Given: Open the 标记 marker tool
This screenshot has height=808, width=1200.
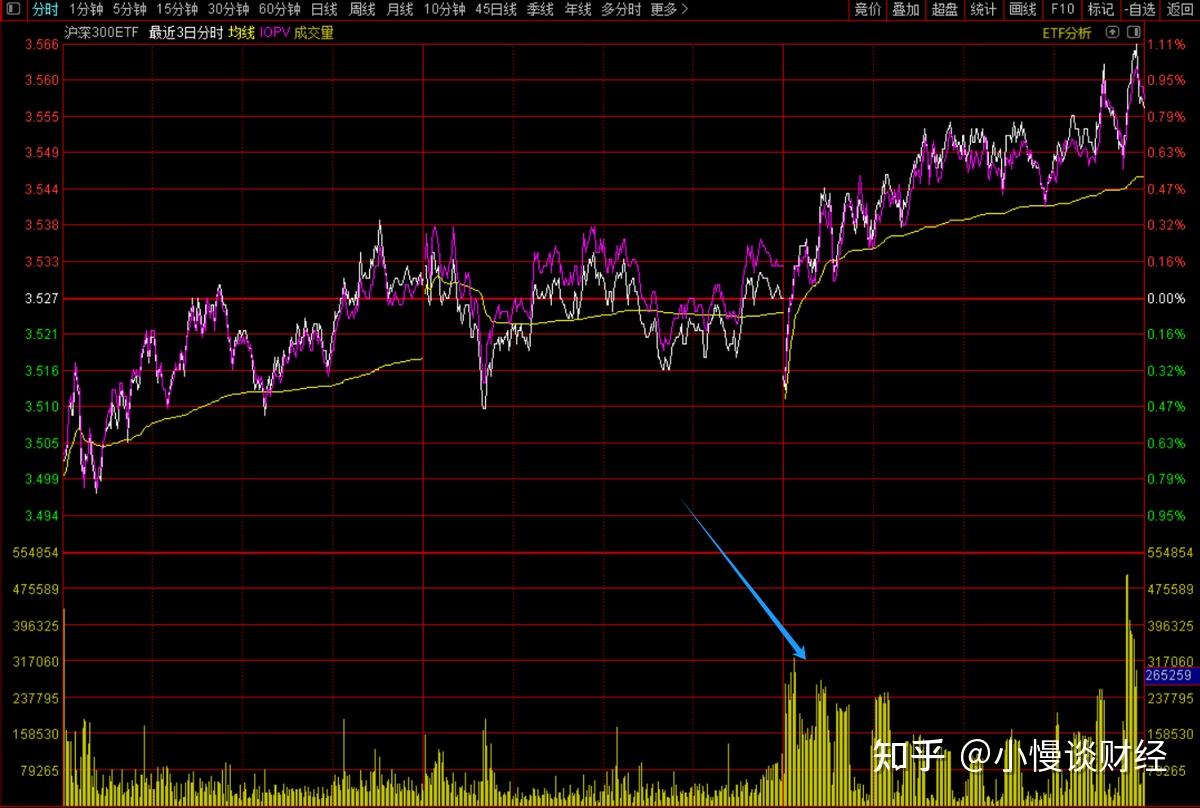Looking at the screenshot, I should (x=1100, y=10).
